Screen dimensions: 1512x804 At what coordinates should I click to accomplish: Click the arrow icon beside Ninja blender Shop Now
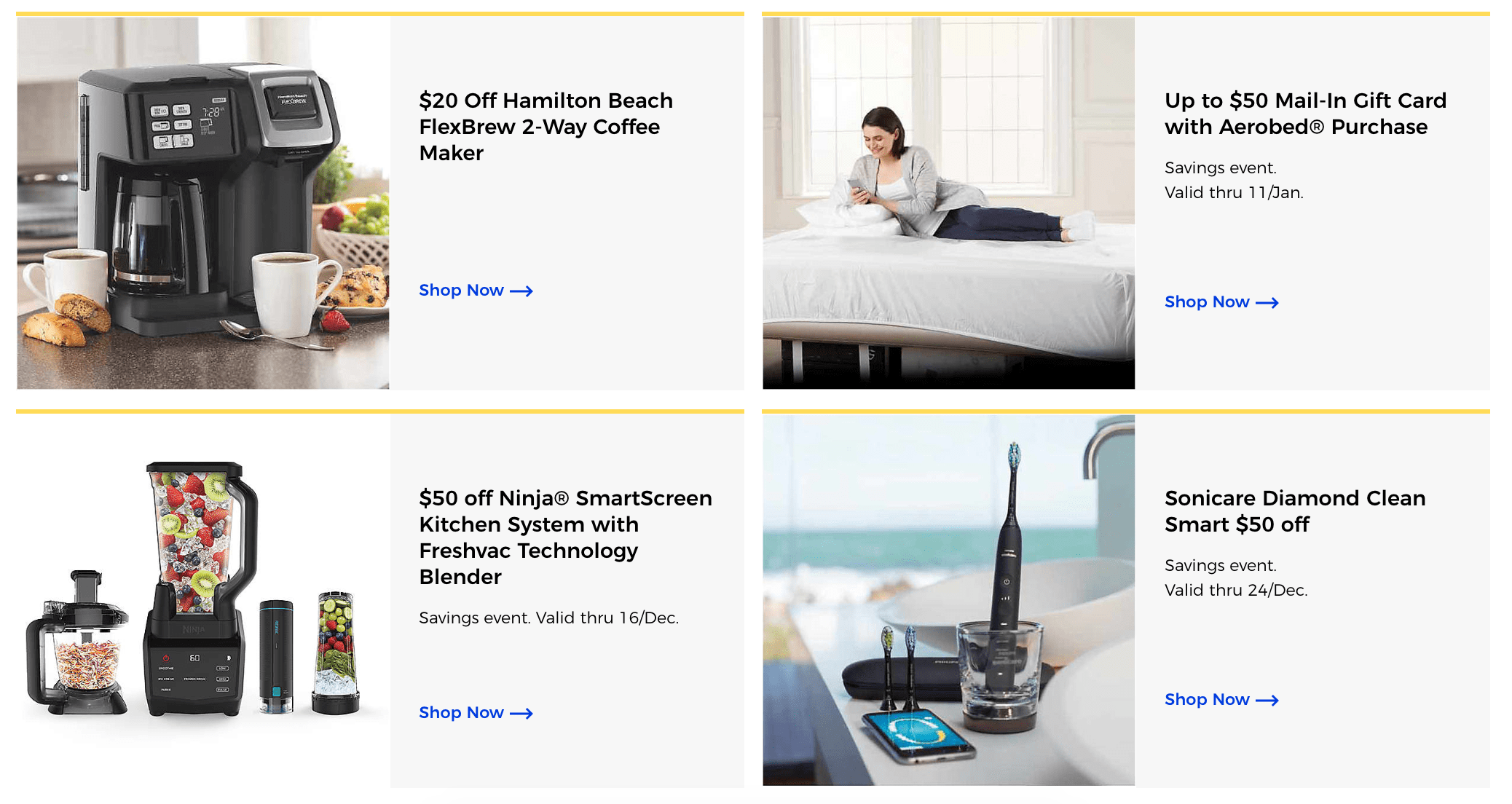coord(521,714)
